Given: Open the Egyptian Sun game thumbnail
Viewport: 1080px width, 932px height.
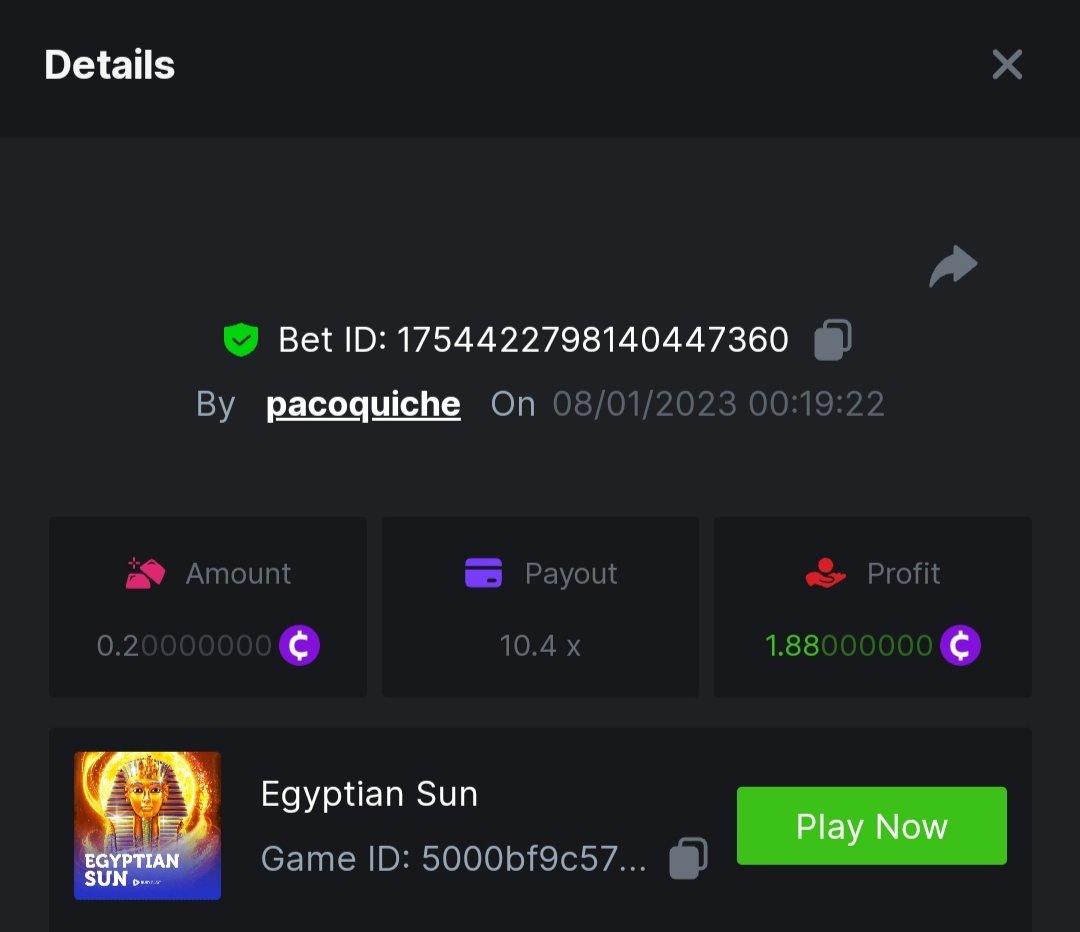Looking at the screenshot, I should (x=148, y=825).
